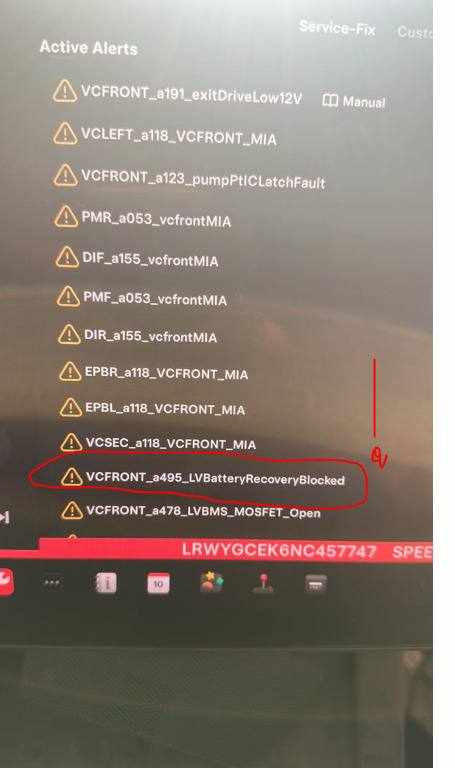The width and height of the screenshot is (455, 768).
Task: Open VCFRONT_a123_pumpPtICLatchFault alert details
Action: (x=189, y=177)
